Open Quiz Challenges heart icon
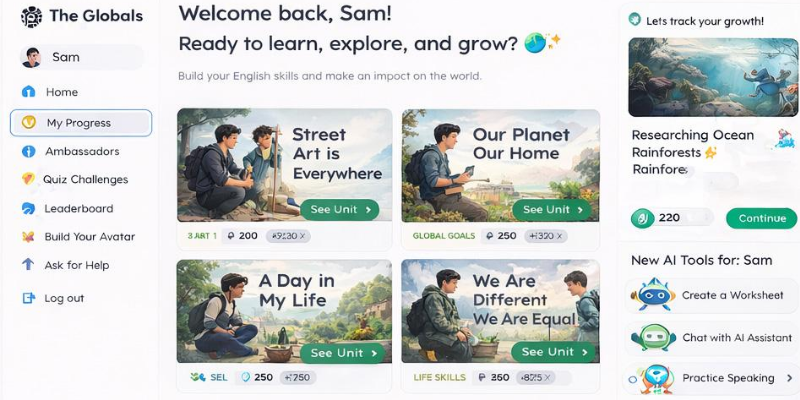 [29, 179]
